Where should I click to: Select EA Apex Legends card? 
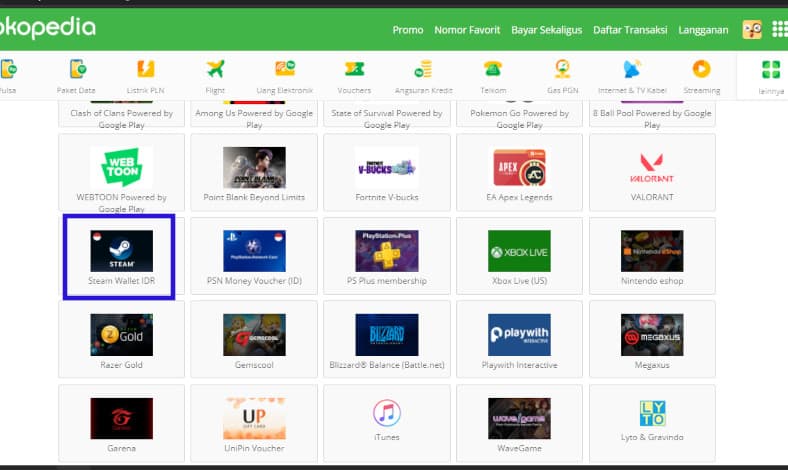[x=519, y=172]
